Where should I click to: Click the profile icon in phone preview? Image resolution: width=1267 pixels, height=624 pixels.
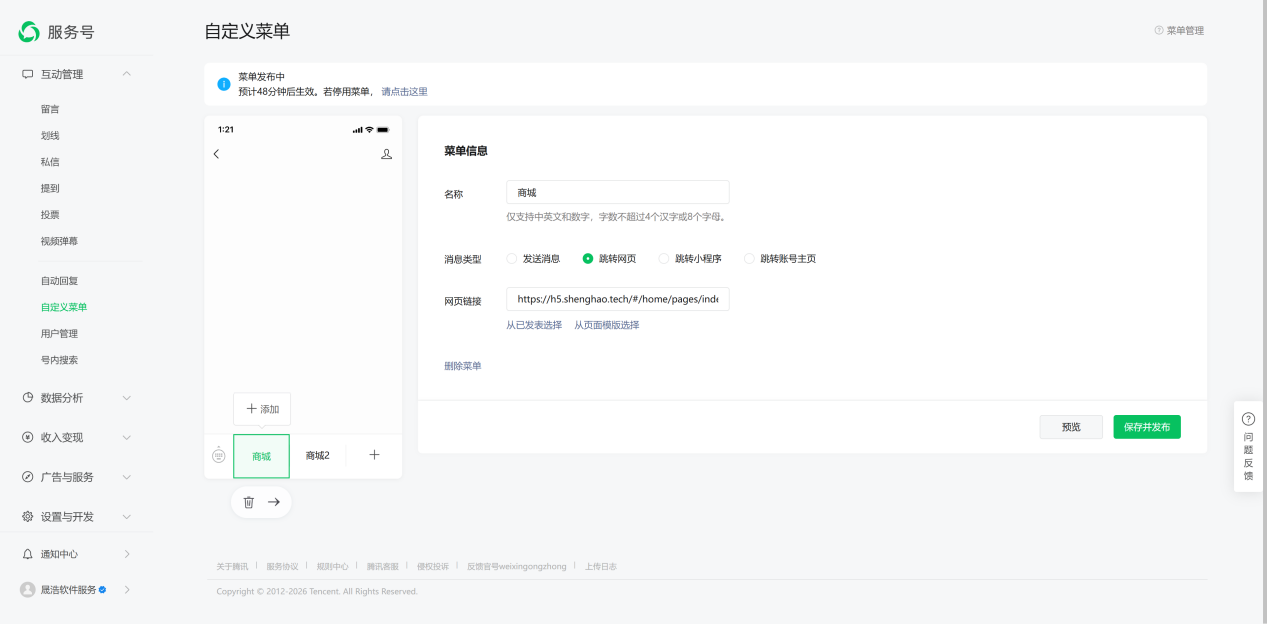[387, 154]
